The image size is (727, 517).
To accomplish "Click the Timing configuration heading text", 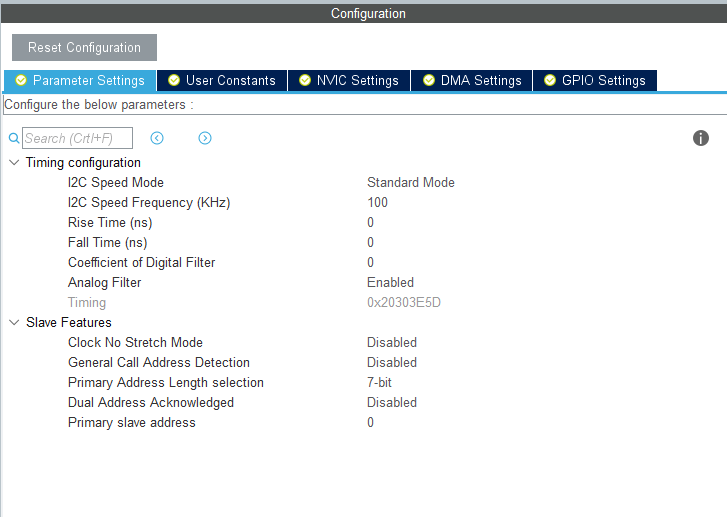I will coord(83,163).
